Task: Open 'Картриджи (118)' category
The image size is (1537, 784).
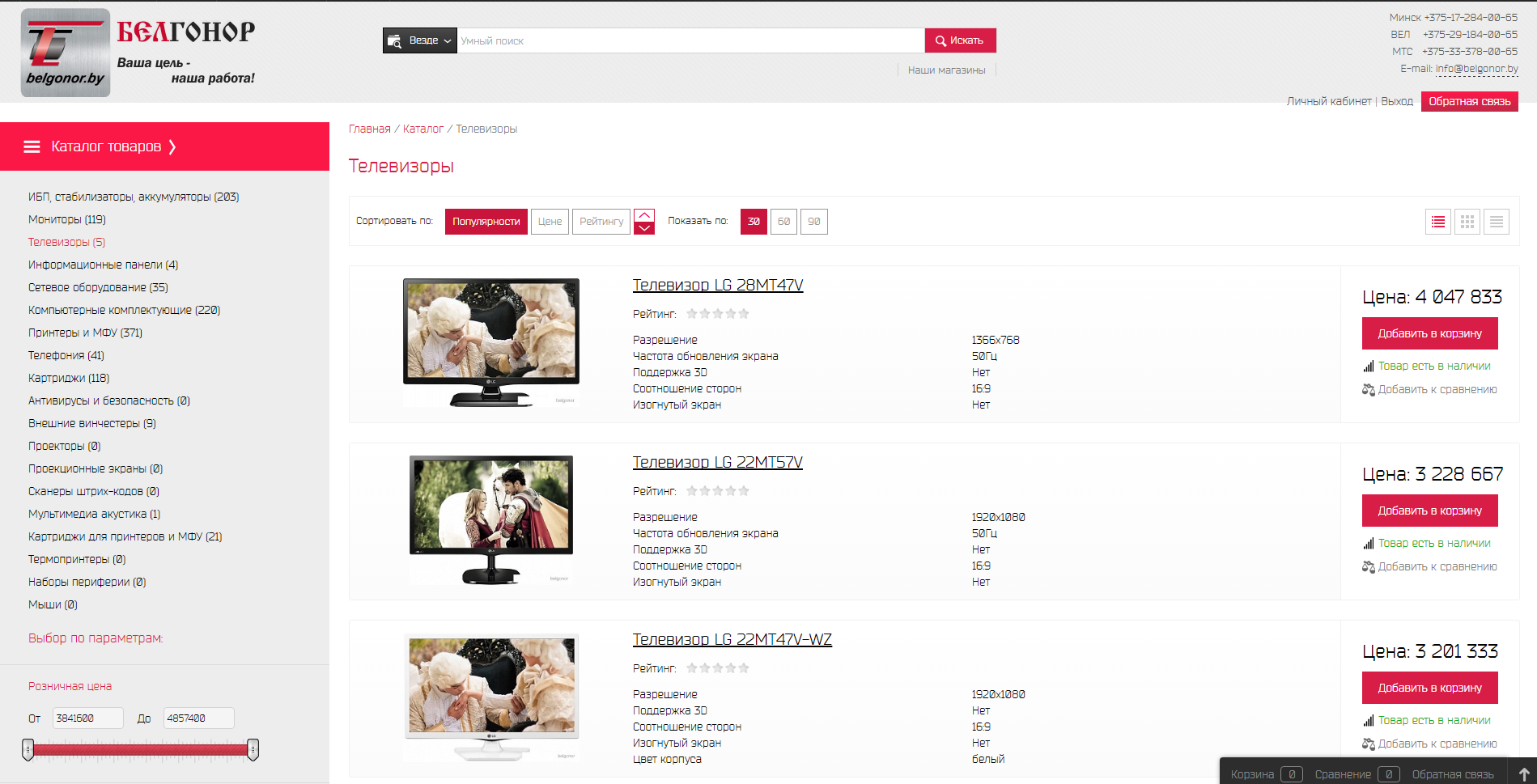Action: click(69, 378)
